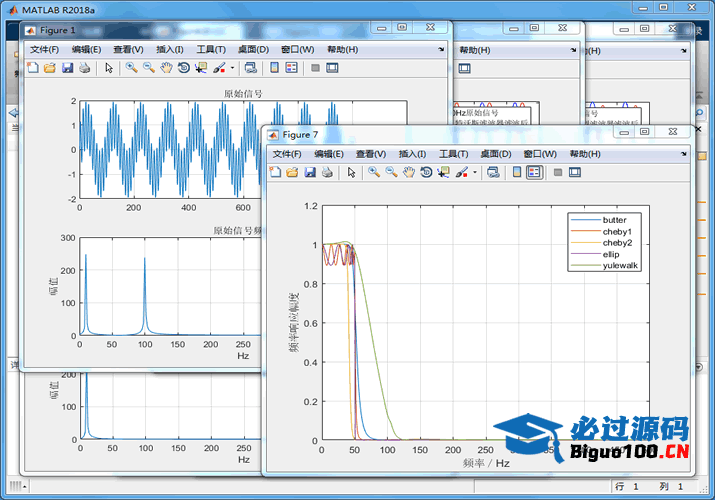Toggle Zoom In mode in Figure 7
715x500 pixels.
pyautogui.click(x=374, y=172)
